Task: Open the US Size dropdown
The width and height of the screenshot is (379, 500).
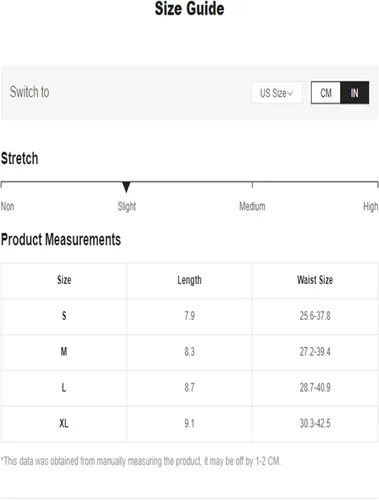Action: pos(277,93)
